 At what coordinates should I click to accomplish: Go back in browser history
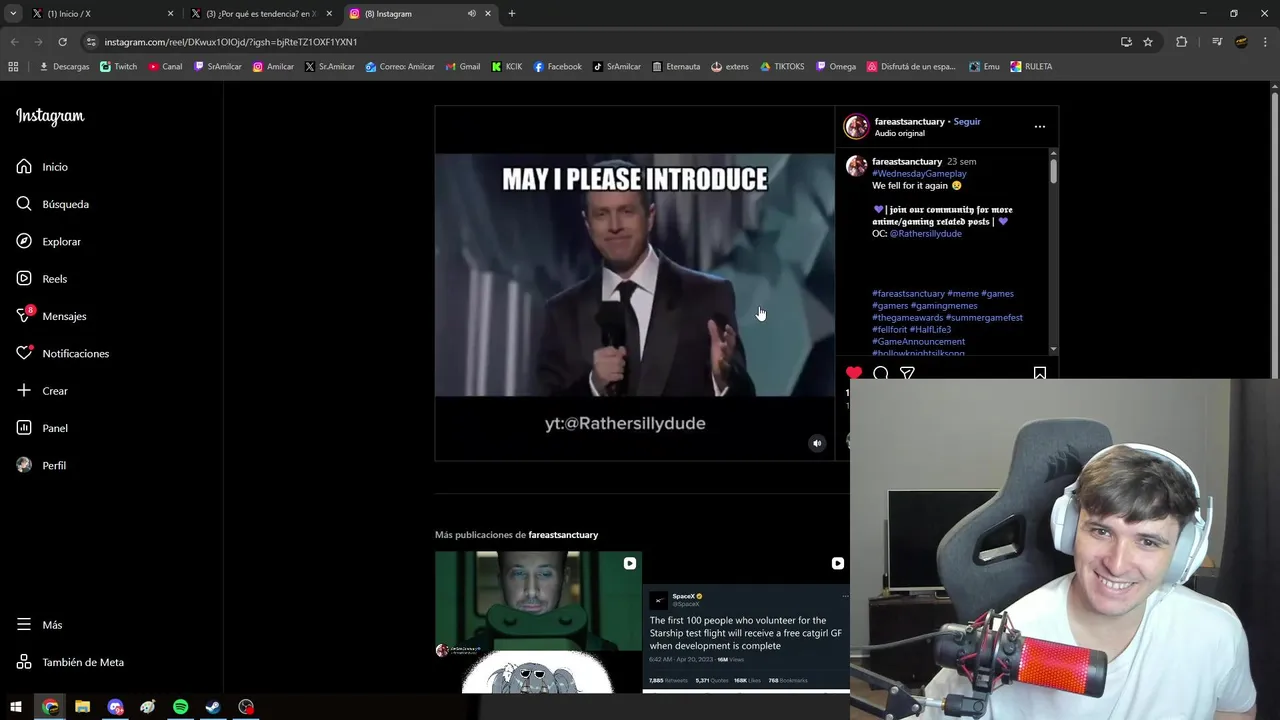(x=14, y=42)
